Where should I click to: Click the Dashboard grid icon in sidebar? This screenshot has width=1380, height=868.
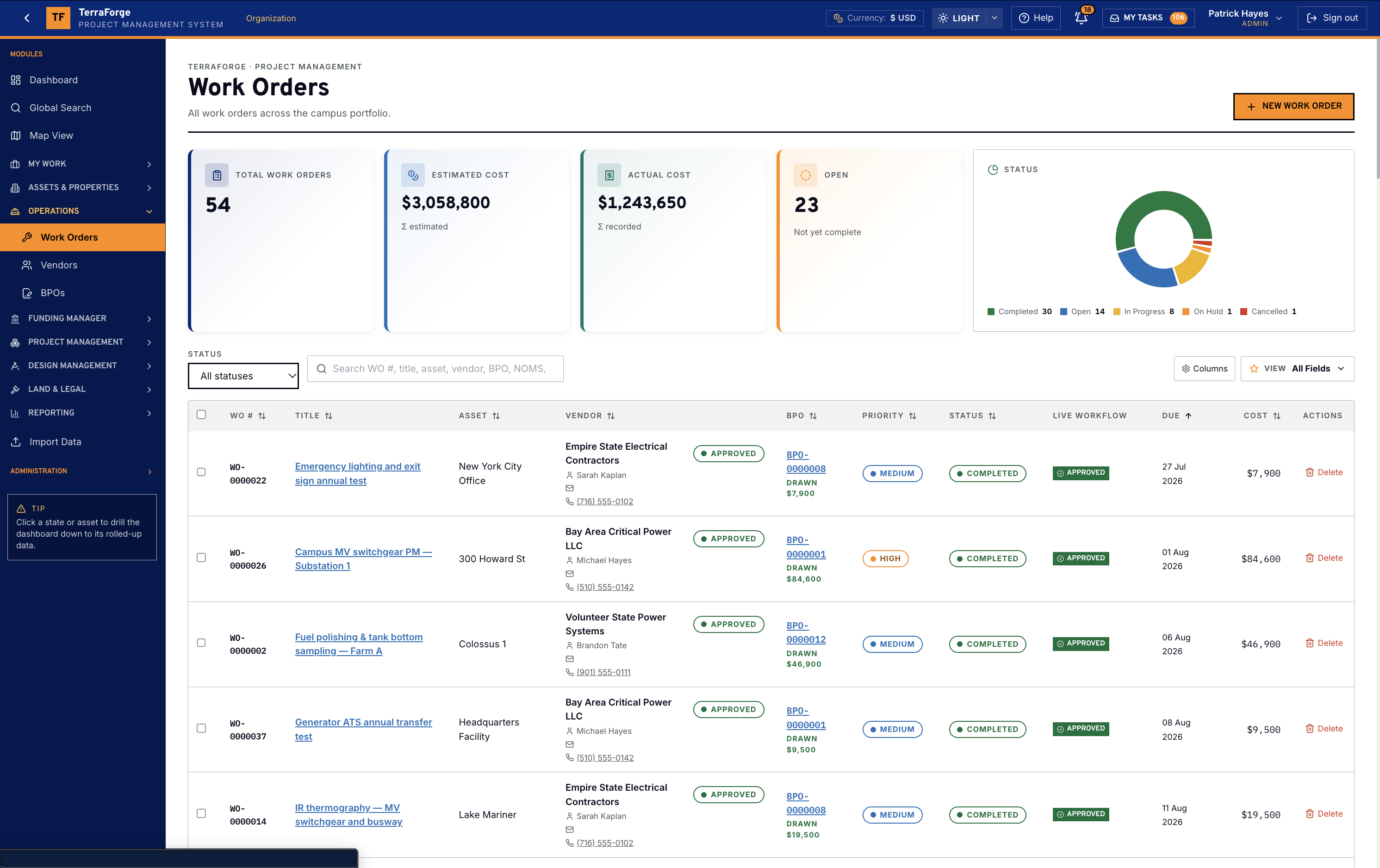15,80
